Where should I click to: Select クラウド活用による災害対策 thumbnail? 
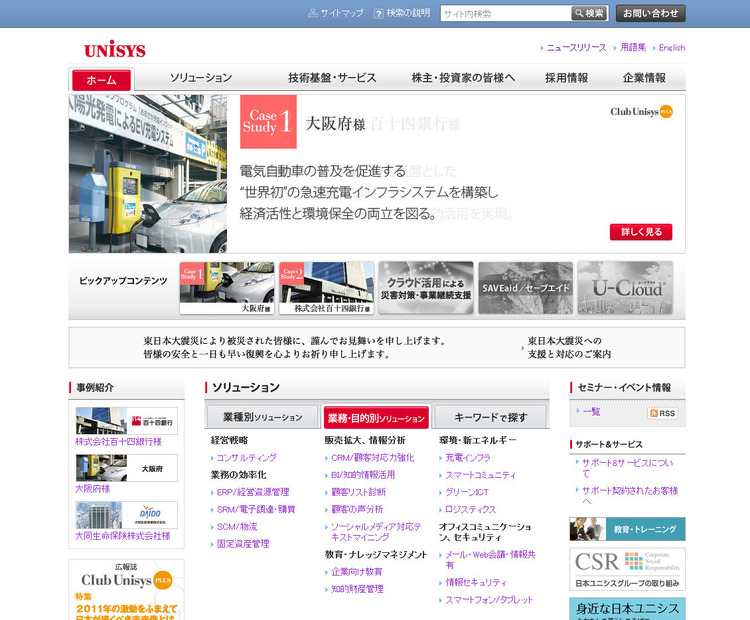point(426,288)
